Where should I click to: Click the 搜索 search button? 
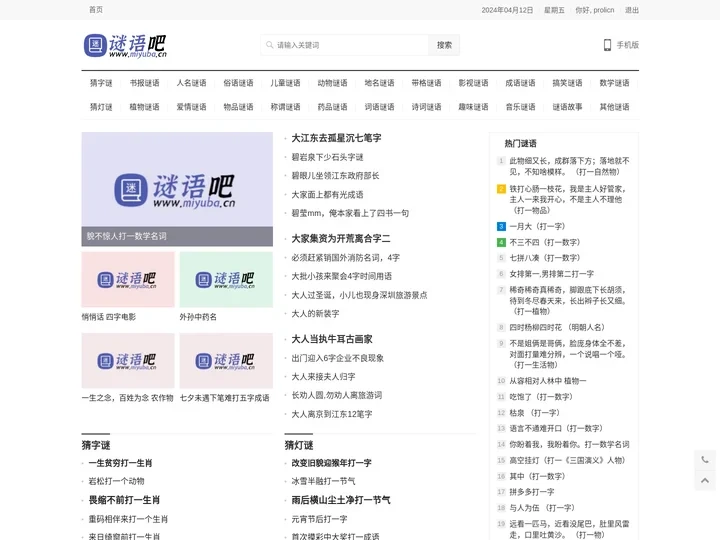pos(444,45)
